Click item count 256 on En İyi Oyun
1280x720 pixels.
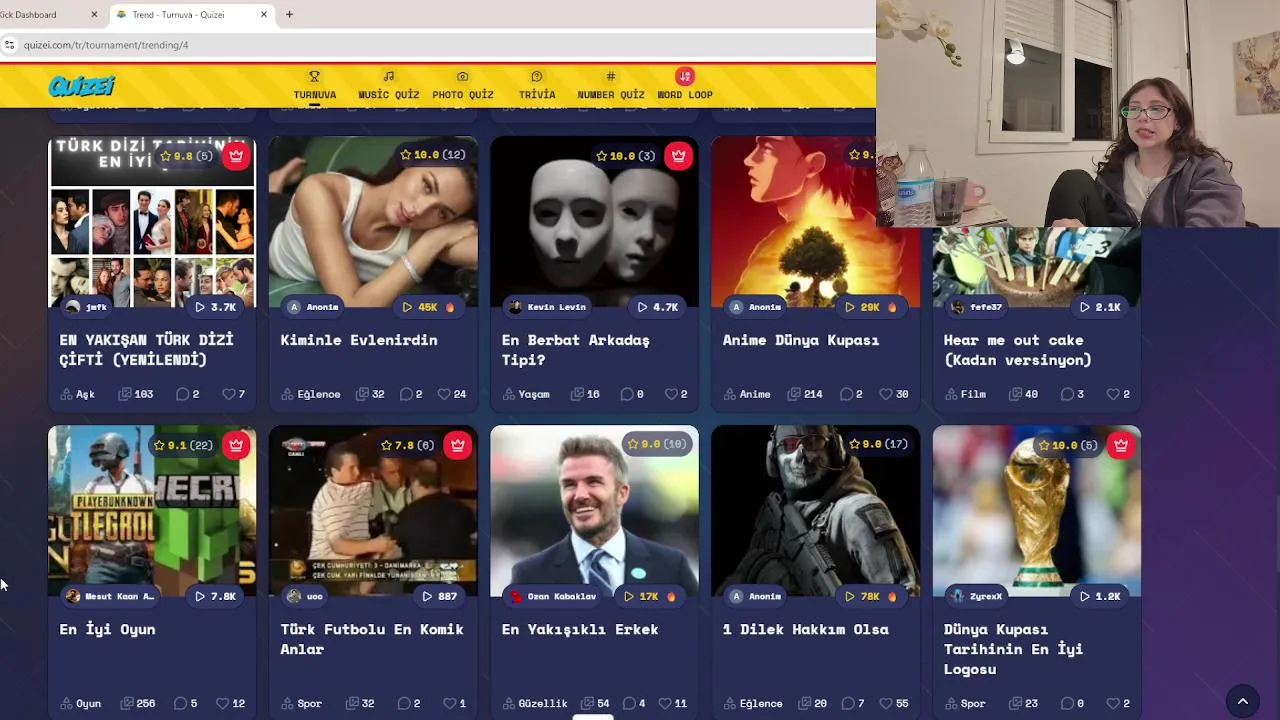[x=137, y=703]
